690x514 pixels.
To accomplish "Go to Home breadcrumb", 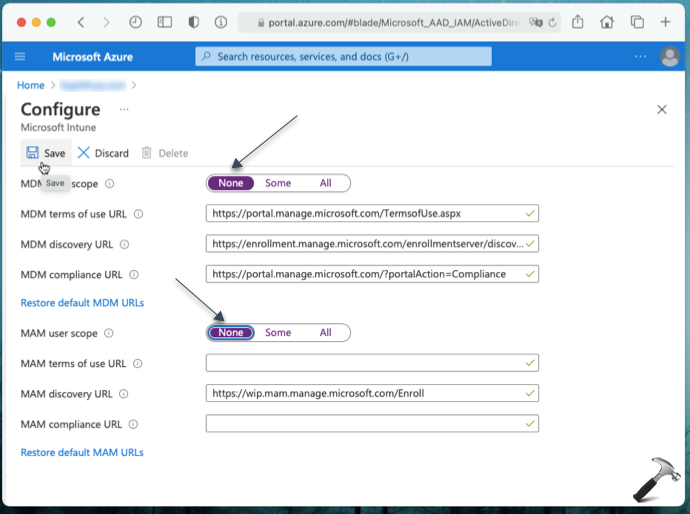I will [x=30, y=85].
